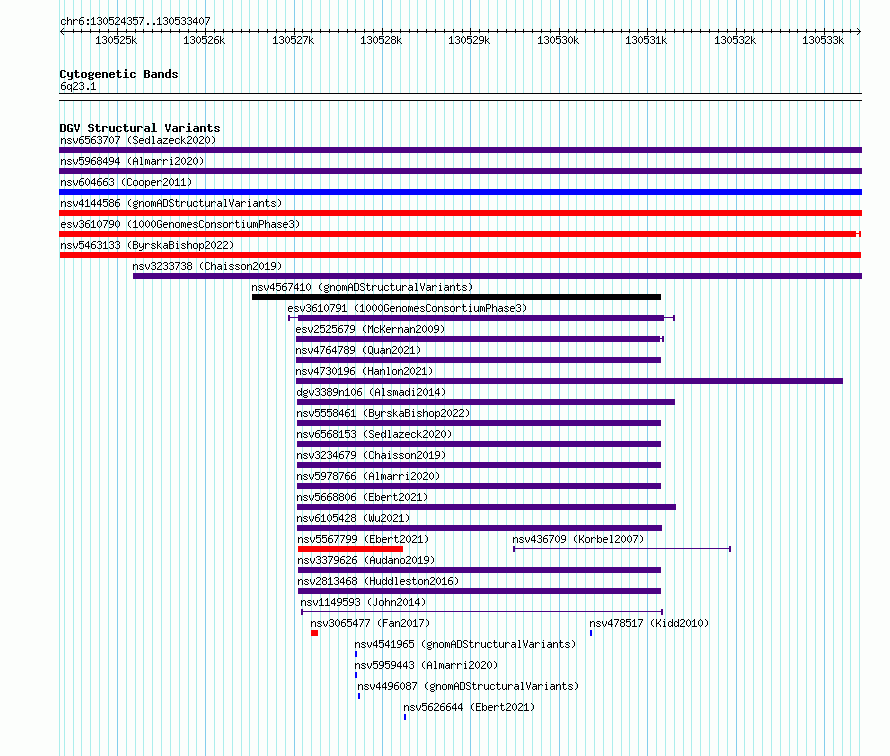This screenshot has width=890, height=756.
Task: Click the blue nsv604663 Cooper2011 bar
Action: 460,192
